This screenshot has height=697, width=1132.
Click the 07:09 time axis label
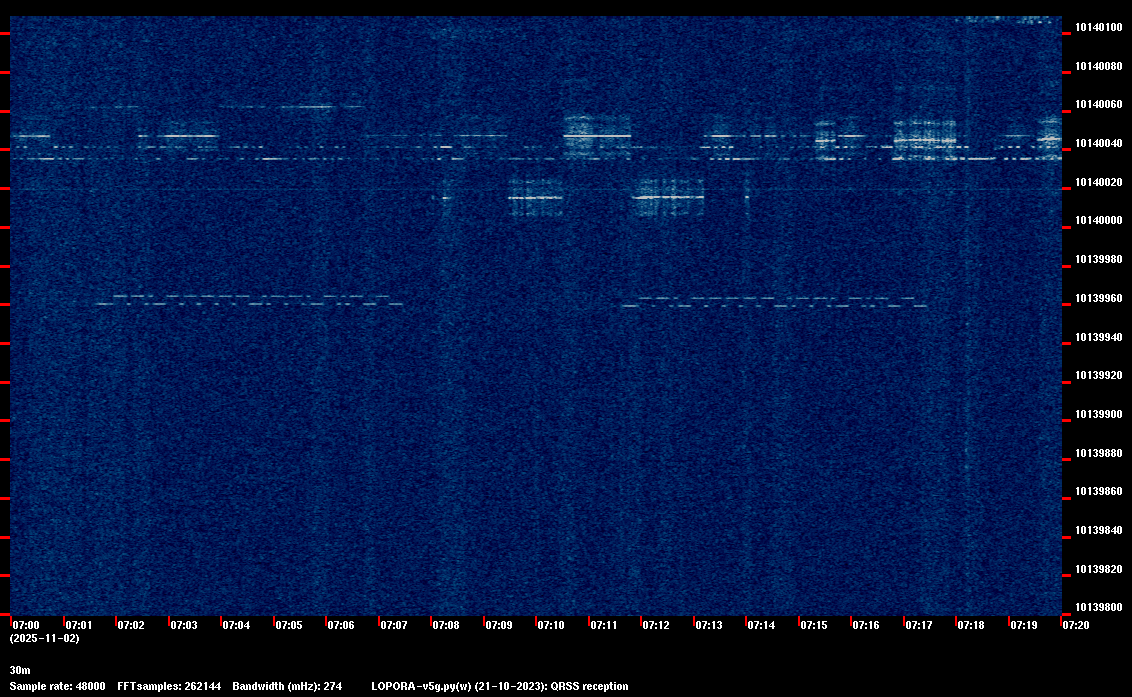499,625
